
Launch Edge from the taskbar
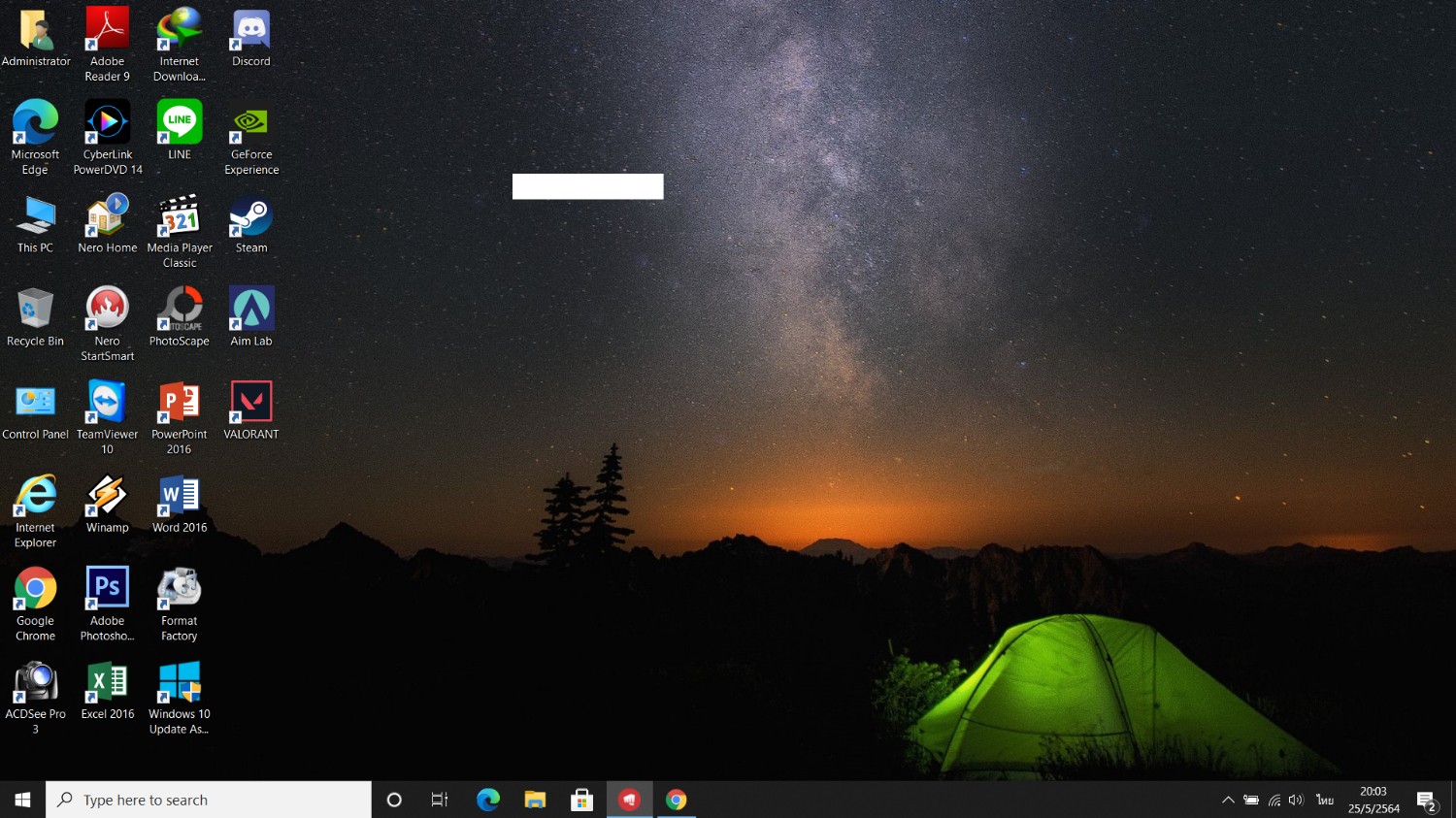tap(487, 800)
